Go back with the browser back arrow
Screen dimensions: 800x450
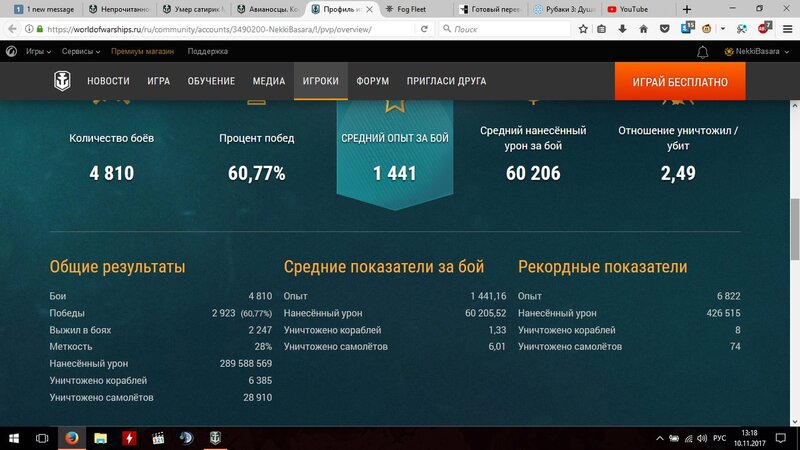click(x=12, y=29)
